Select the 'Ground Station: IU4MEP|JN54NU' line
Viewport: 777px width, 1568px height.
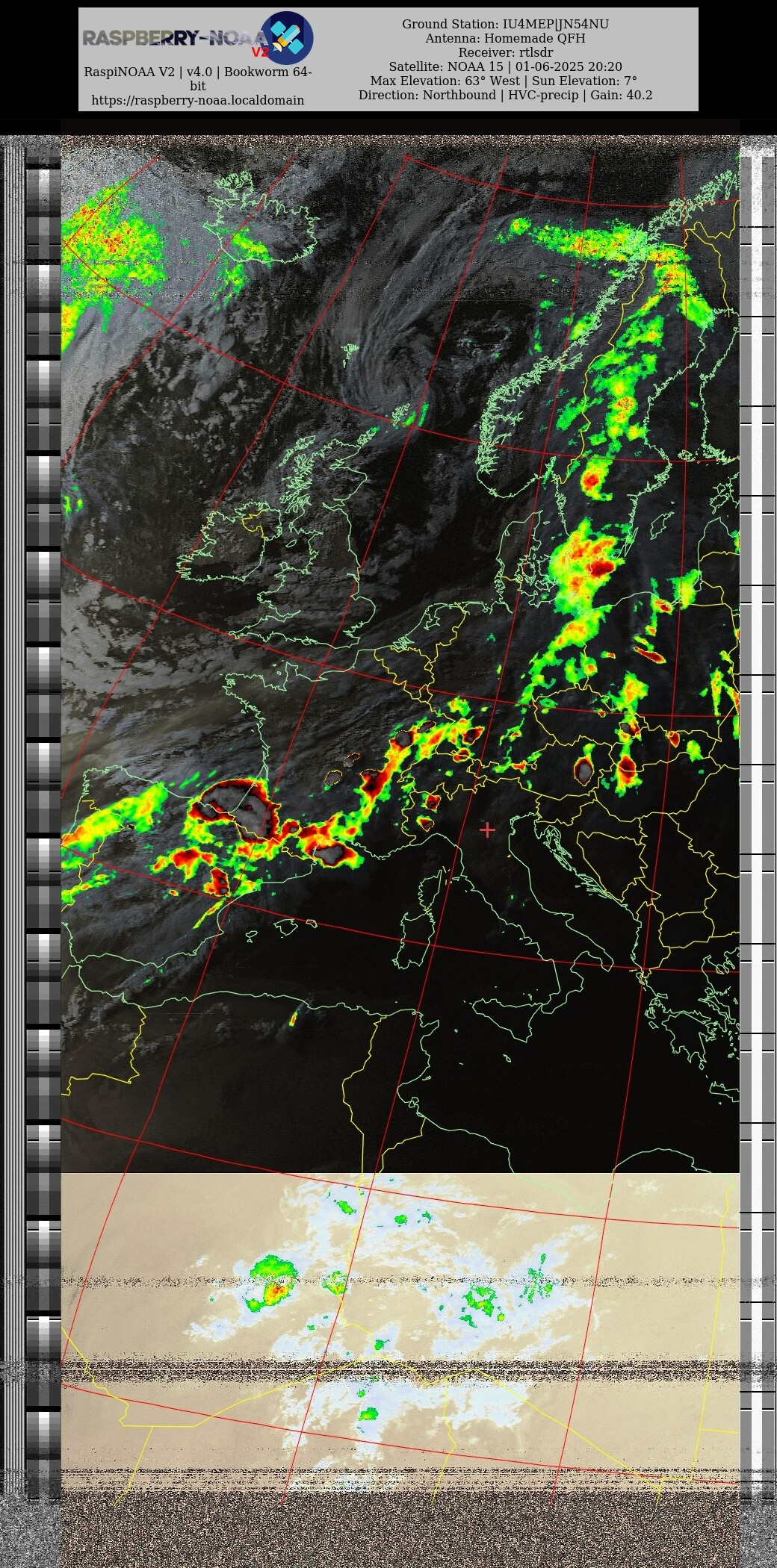tap(505, 24)
